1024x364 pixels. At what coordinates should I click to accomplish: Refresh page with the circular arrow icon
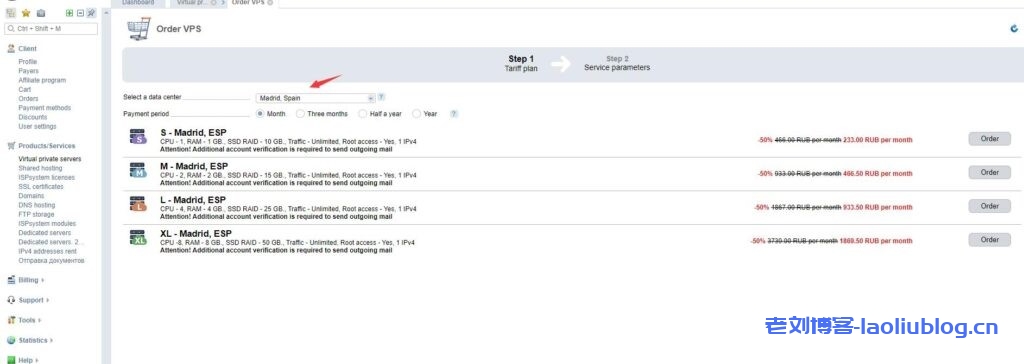(1014, 29)
